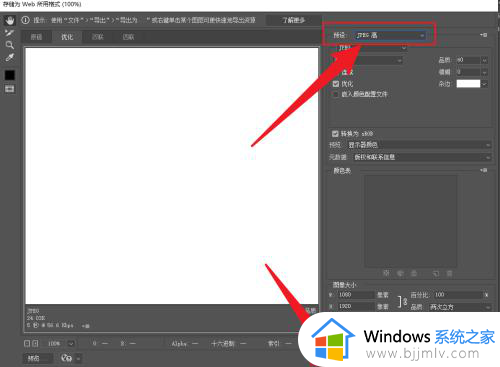Click the 预览 button at bottom left
The height and width of the screenshot is (367, 500).
click(38, 358)
